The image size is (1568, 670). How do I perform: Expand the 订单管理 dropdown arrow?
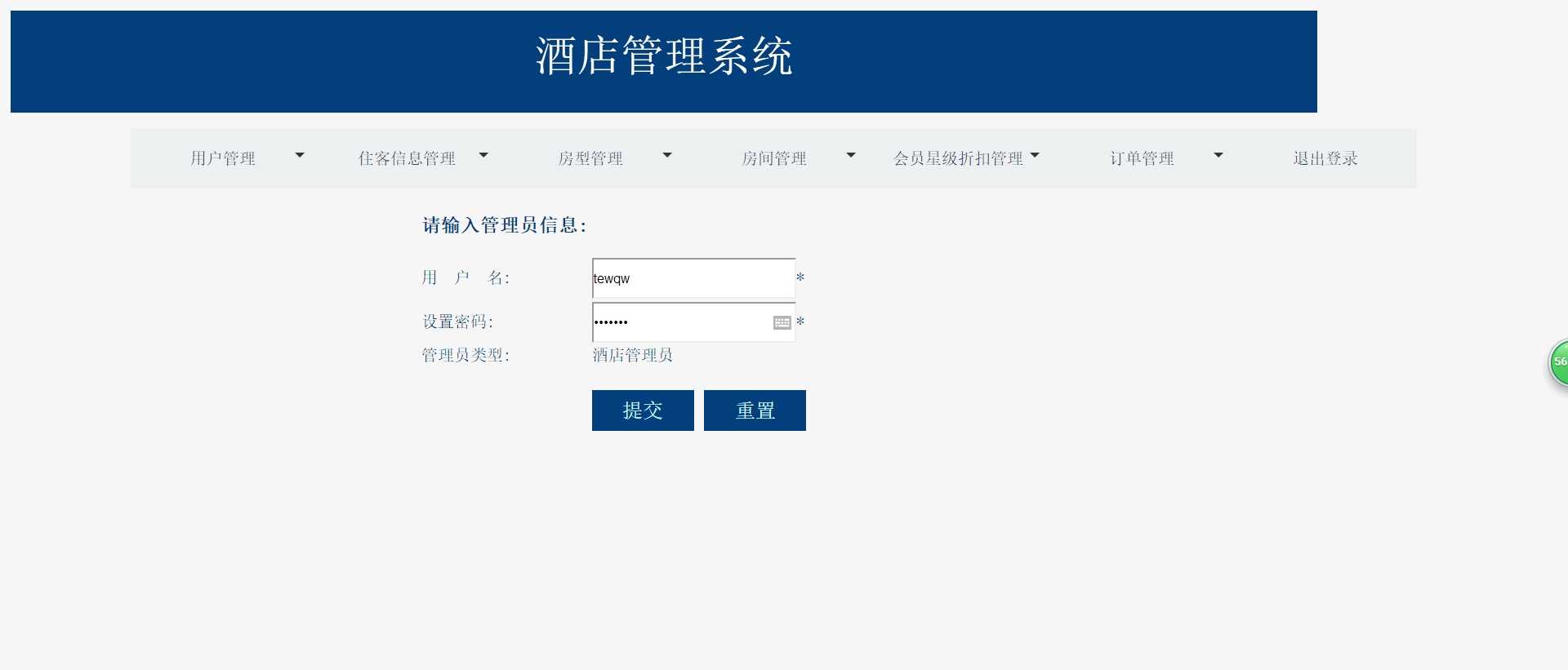[x=1218, y=155]
